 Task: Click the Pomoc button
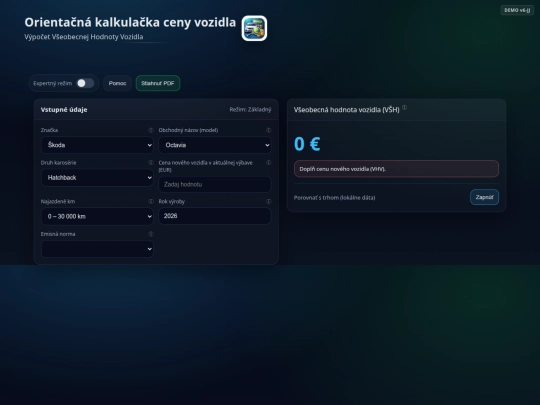117,83
